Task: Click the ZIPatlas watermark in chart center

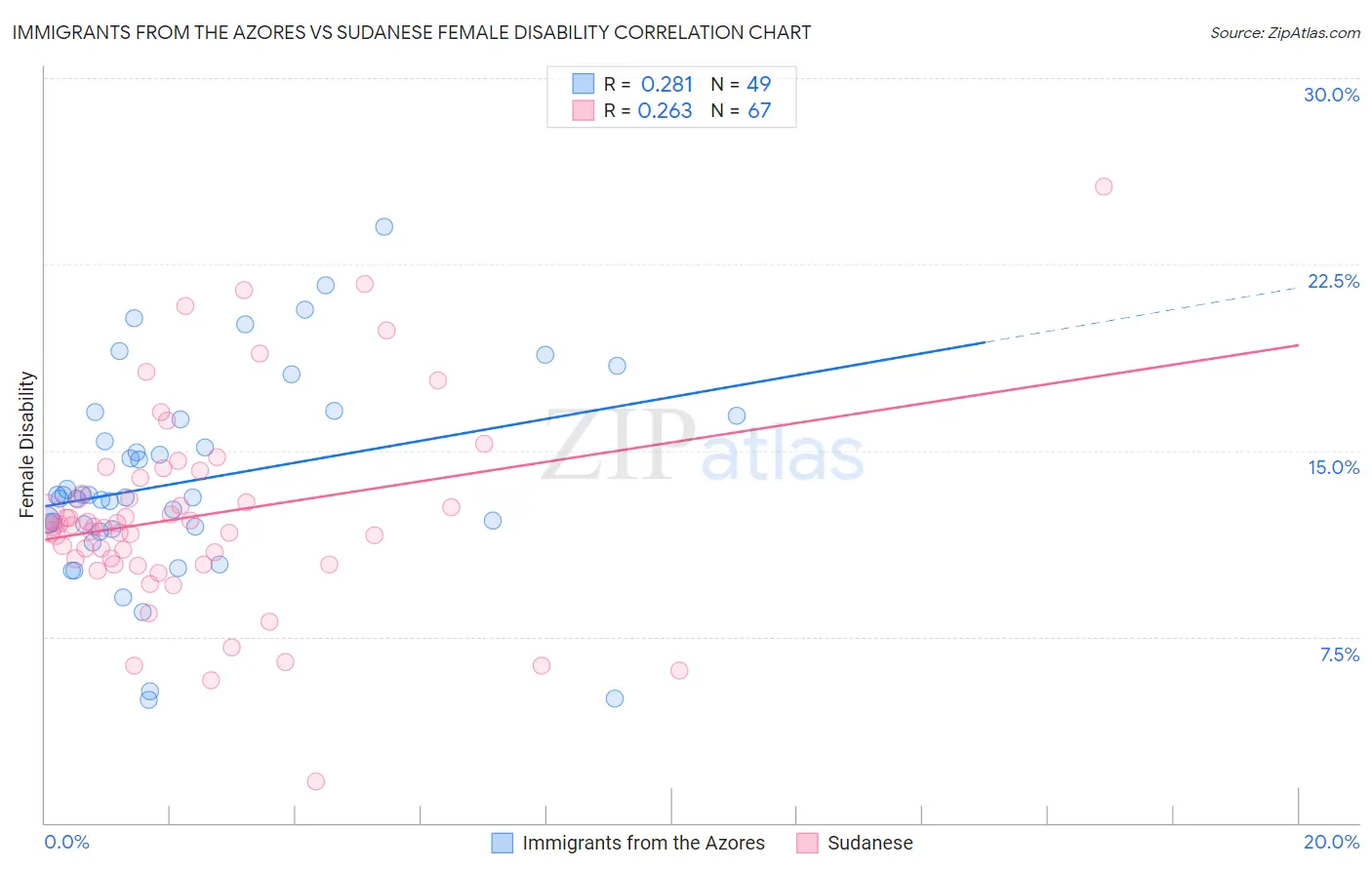Action: [703, 446]
